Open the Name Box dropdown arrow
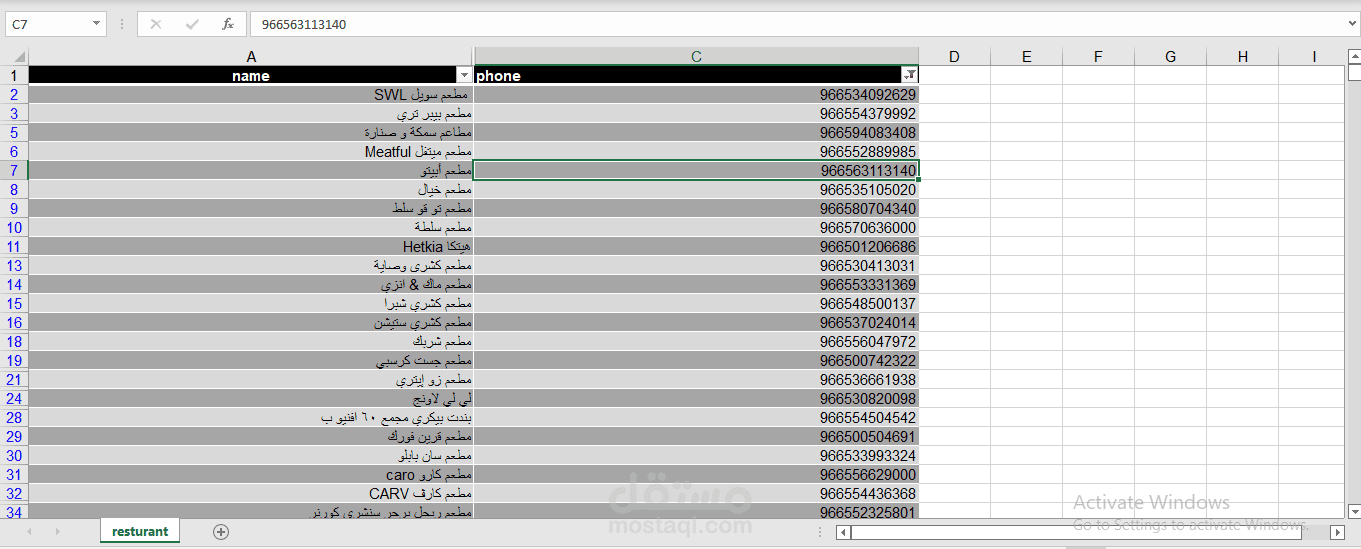Screen dimensions: 1361x549 click(x=96, y=24)
